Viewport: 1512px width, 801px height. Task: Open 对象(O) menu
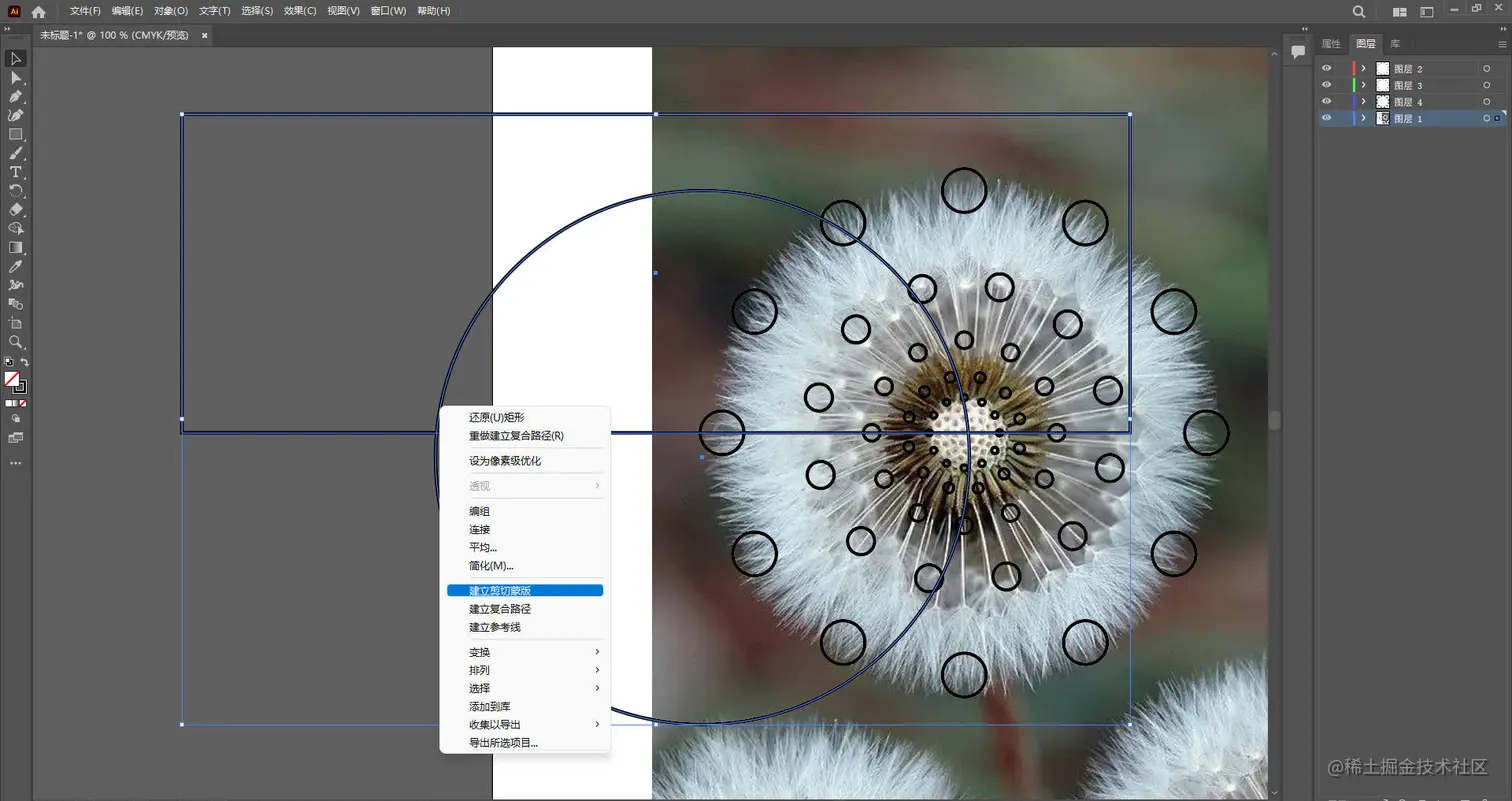click(171, 11)
